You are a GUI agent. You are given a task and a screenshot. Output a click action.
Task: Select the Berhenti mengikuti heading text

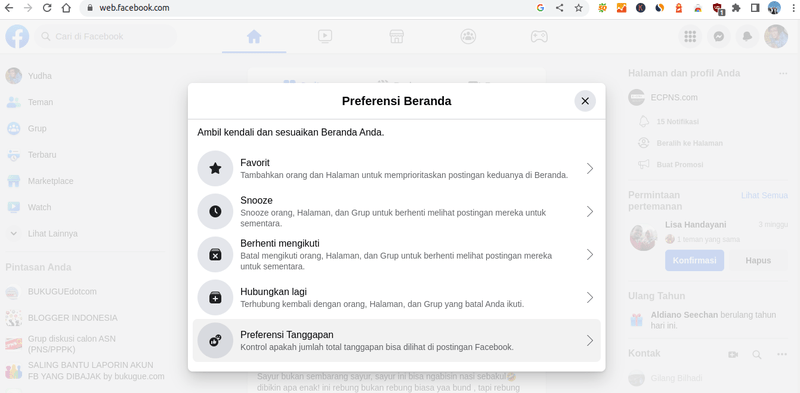[280, 243]
